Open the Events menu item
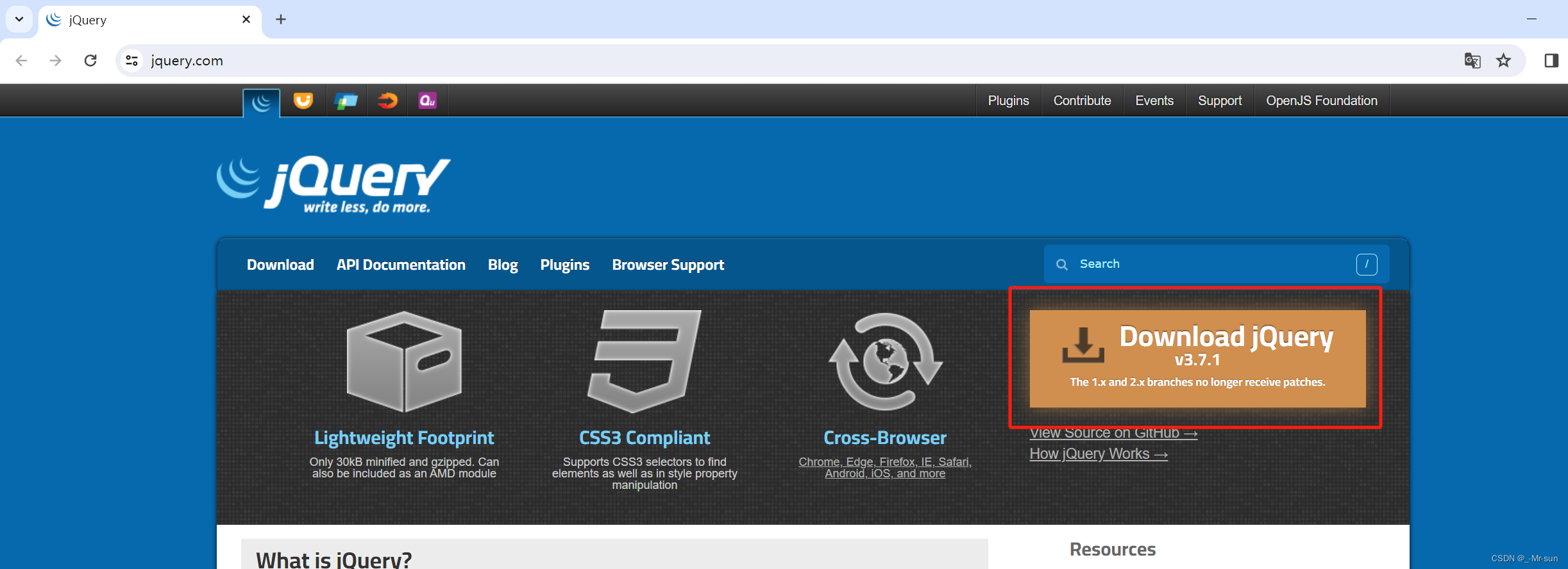 pos(1154,101)
